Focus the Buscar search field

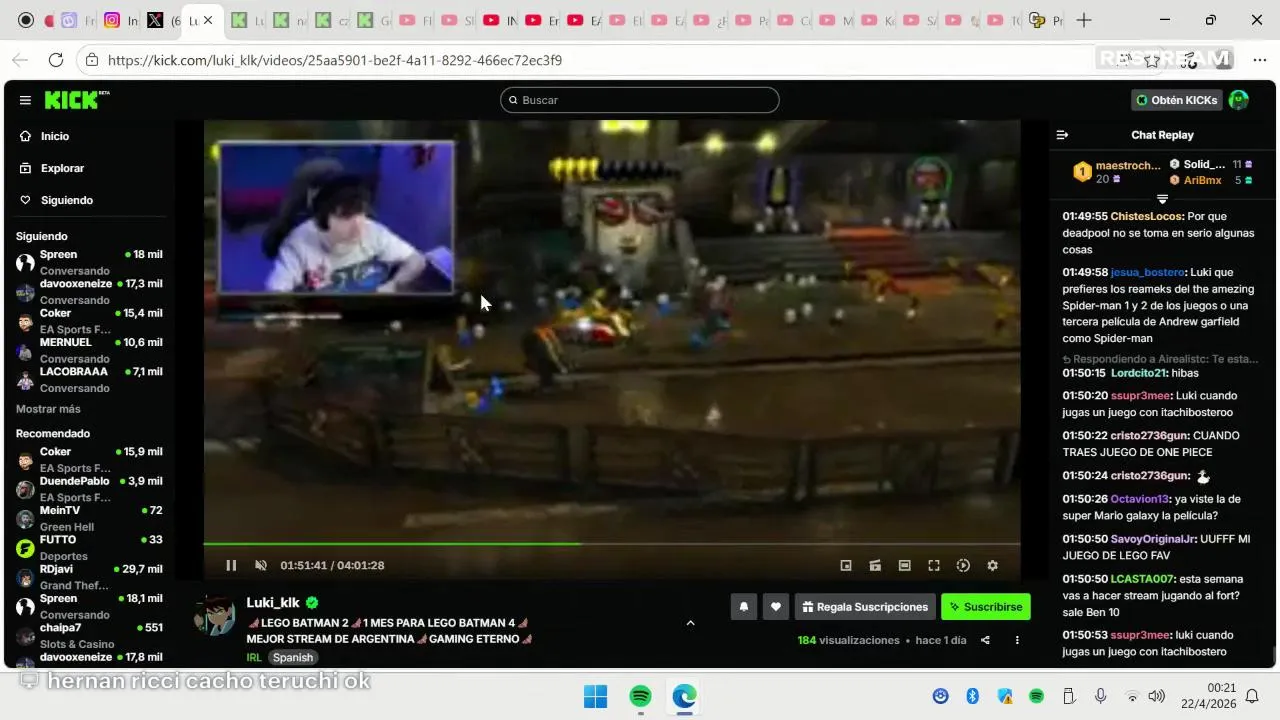[640, 100]
